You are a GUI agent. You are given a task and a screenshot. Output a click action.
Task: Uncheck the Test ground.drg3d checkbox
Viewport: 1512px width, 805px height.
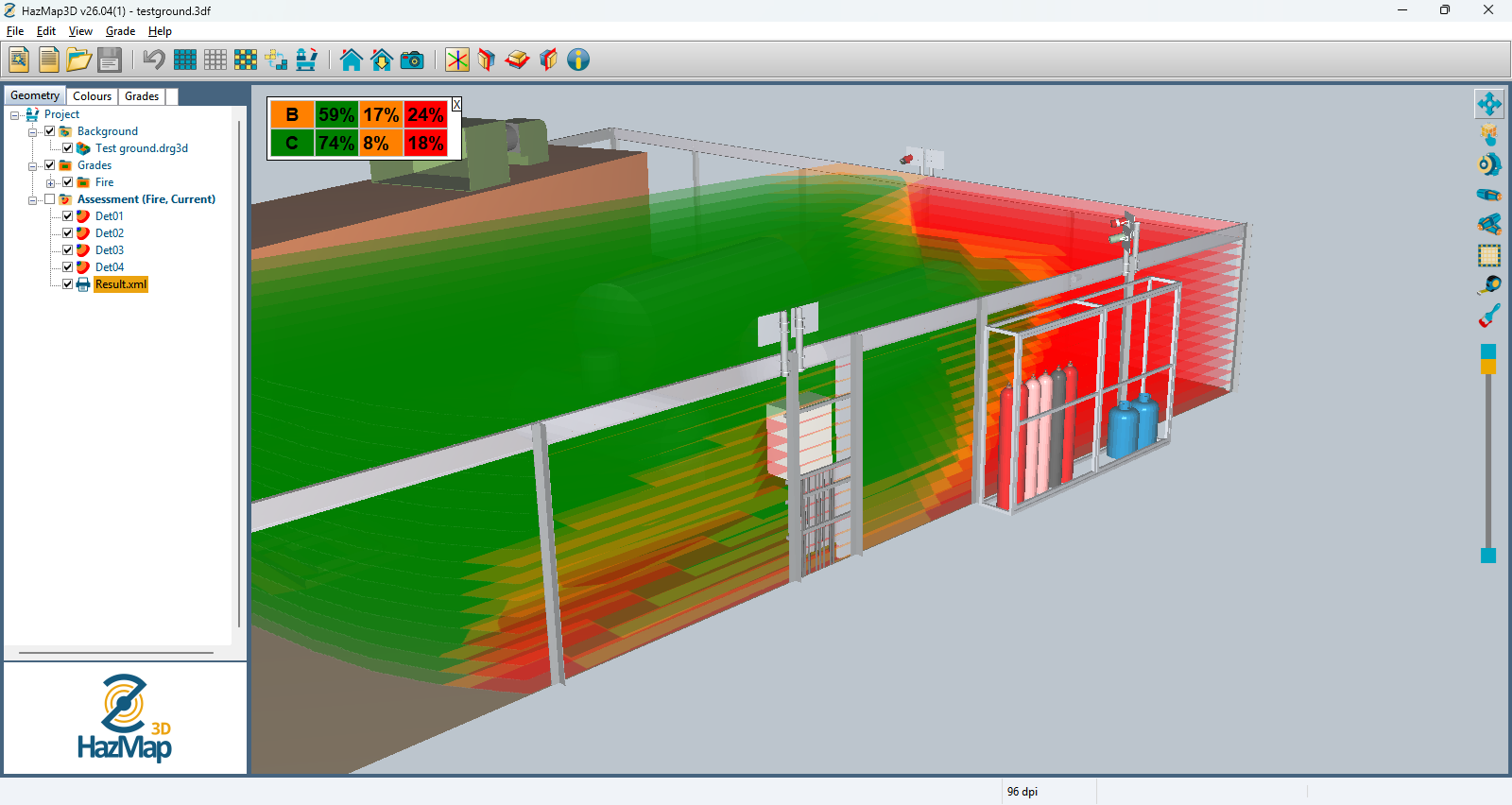click(x=68, y=148)
